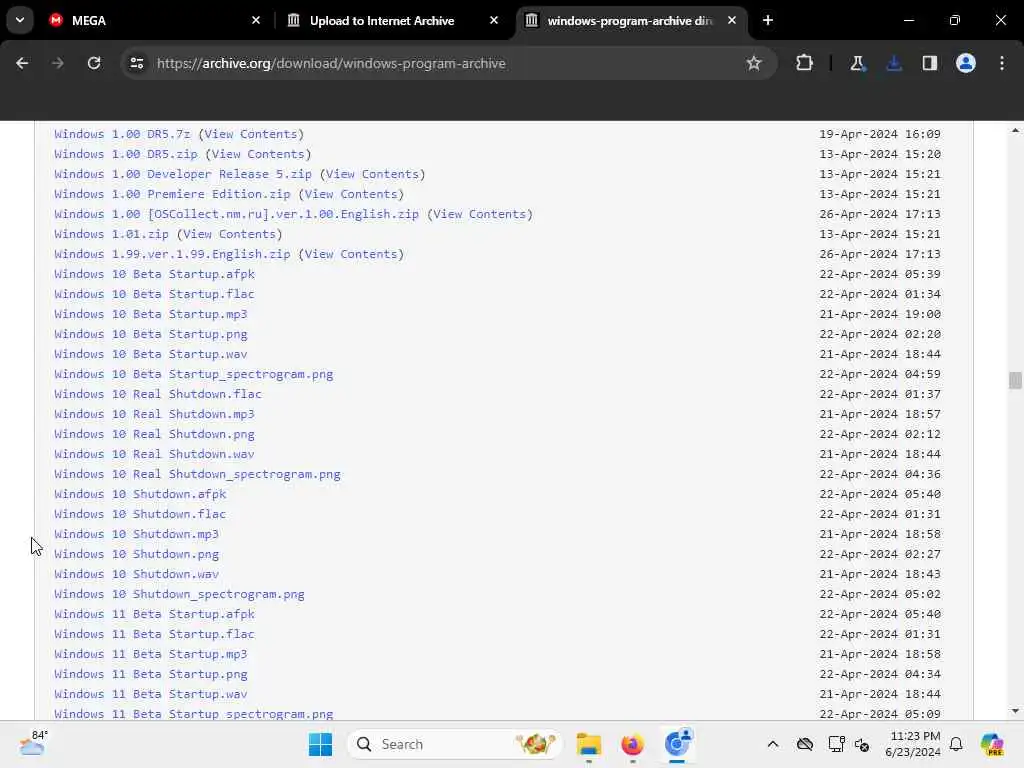The height and width of the screenshot is (768, 1024).
Task: Open Windows 10 Real Shutdown.mp3
Action: 154,414
